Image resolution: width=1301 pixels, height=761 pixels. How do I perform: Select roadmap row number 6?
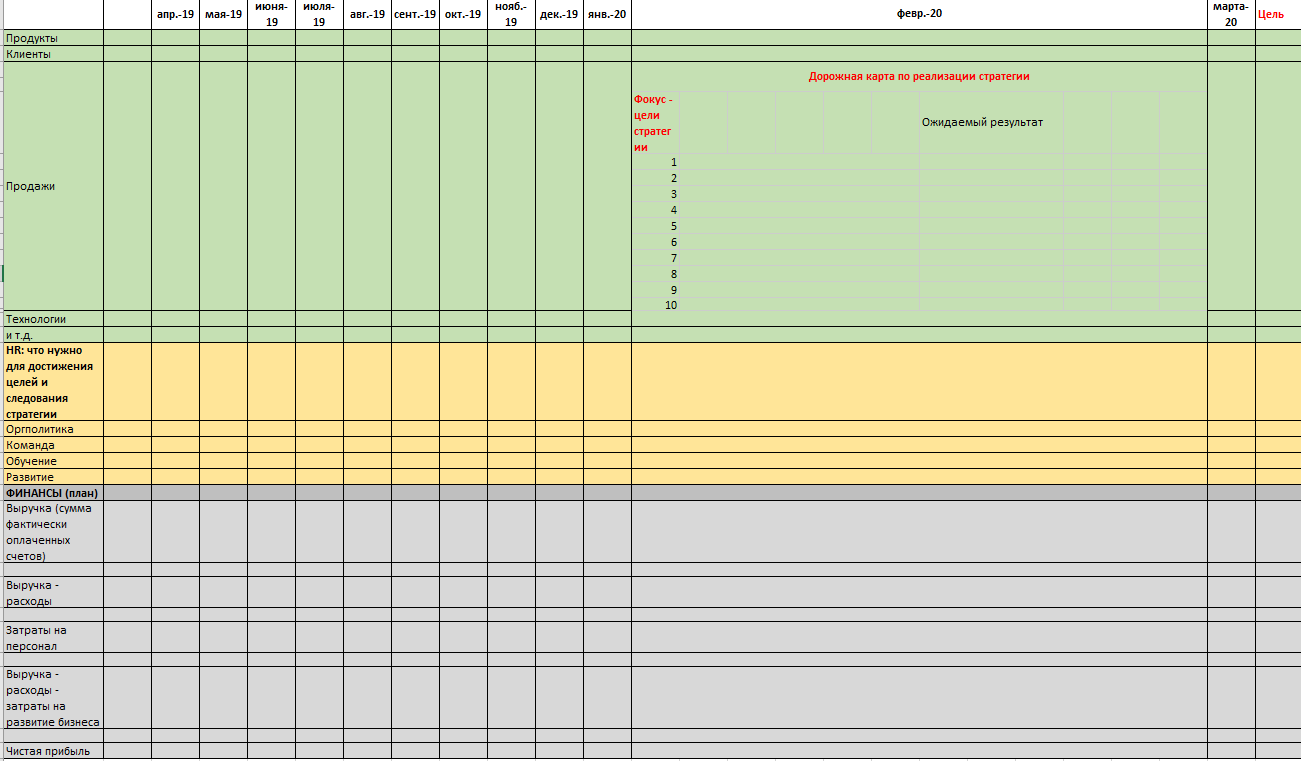(655, 242)
